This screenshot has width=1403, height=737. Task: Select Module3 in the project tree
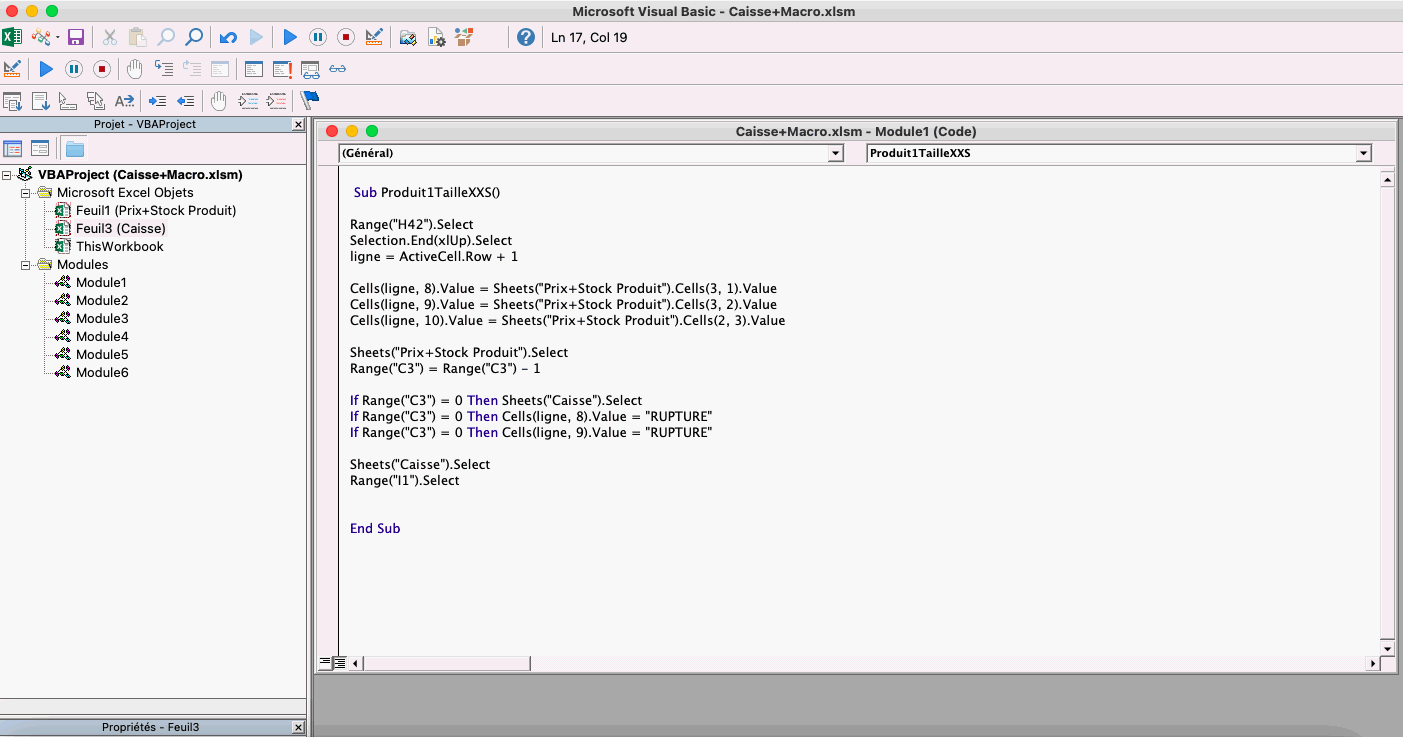pyautogui.click(x=102, y=319)
